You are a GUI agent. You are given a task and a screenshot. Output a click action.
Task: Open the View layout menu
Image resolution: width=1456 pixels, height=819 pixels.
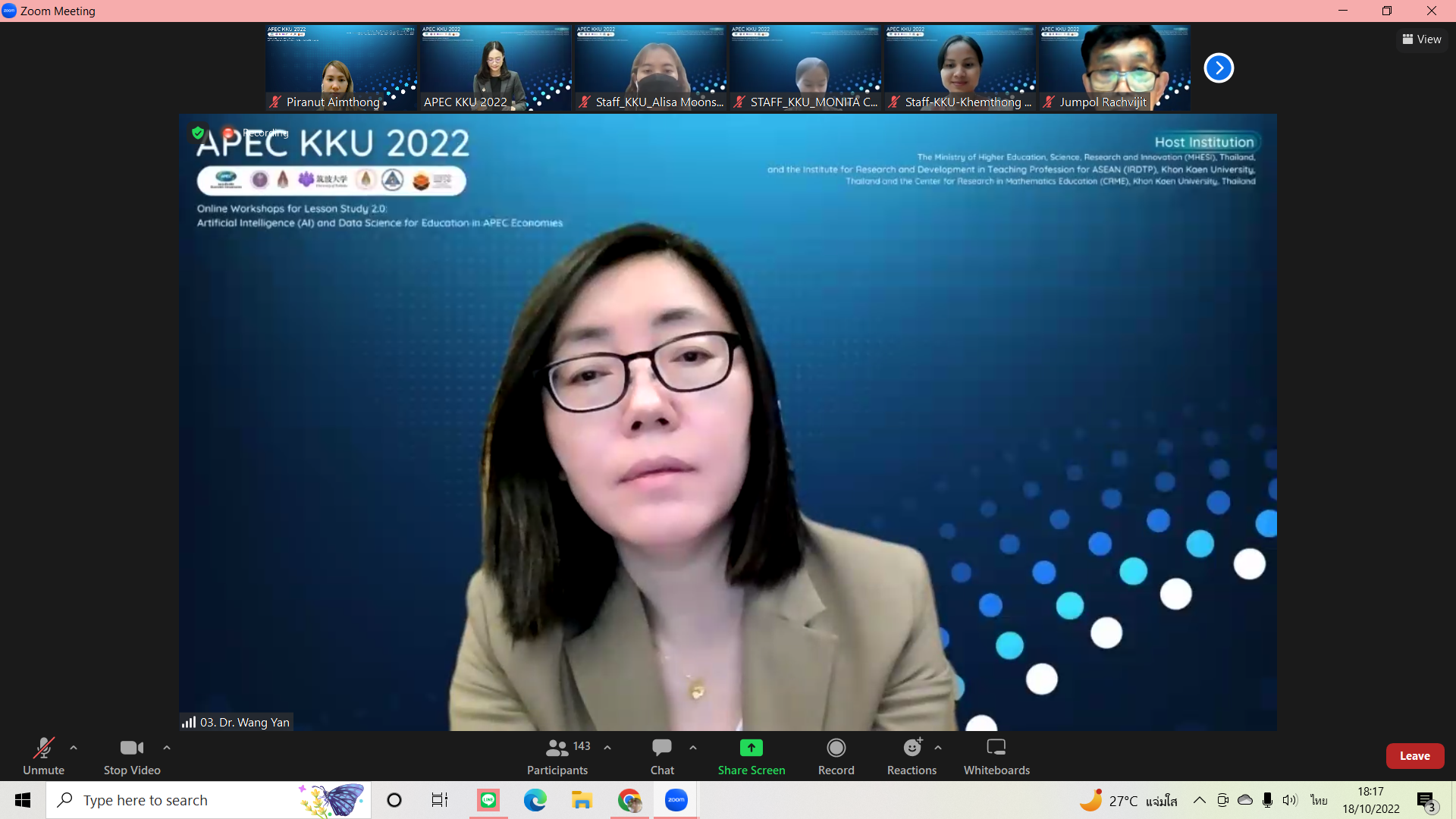tap(1422, 39)
